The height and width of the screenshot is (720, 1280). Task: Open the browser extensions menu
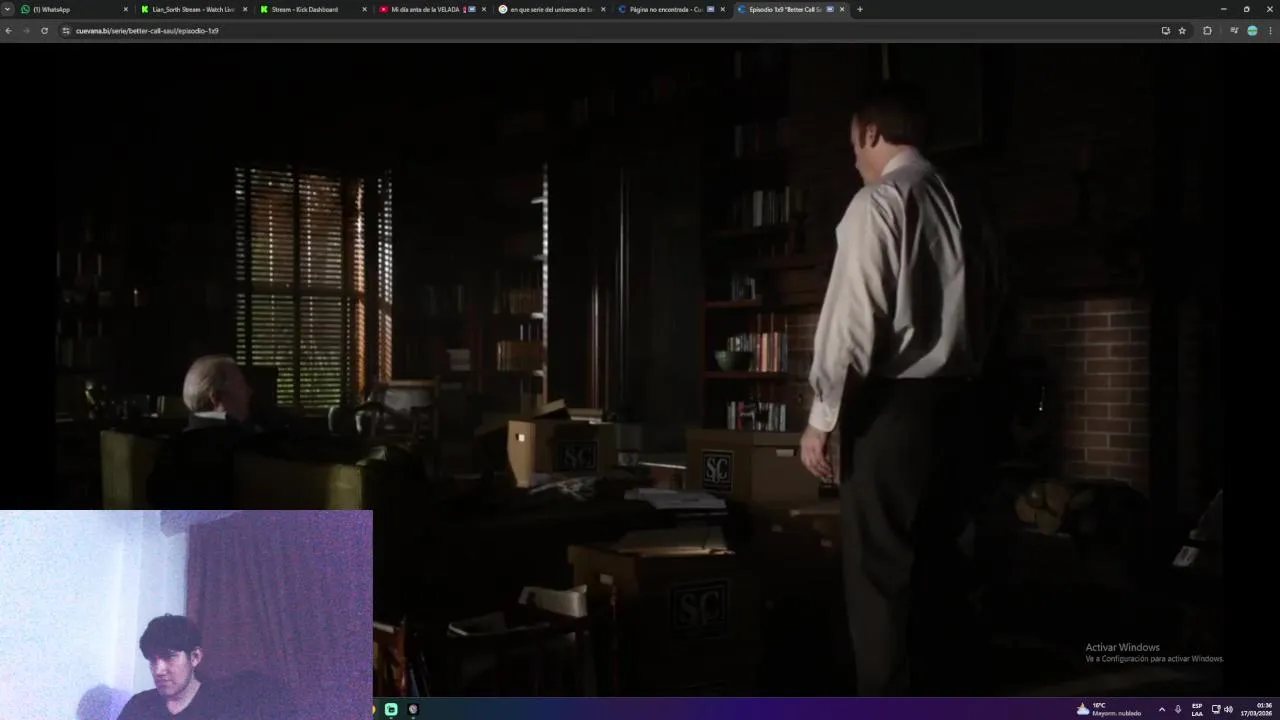coord(1207,31)
